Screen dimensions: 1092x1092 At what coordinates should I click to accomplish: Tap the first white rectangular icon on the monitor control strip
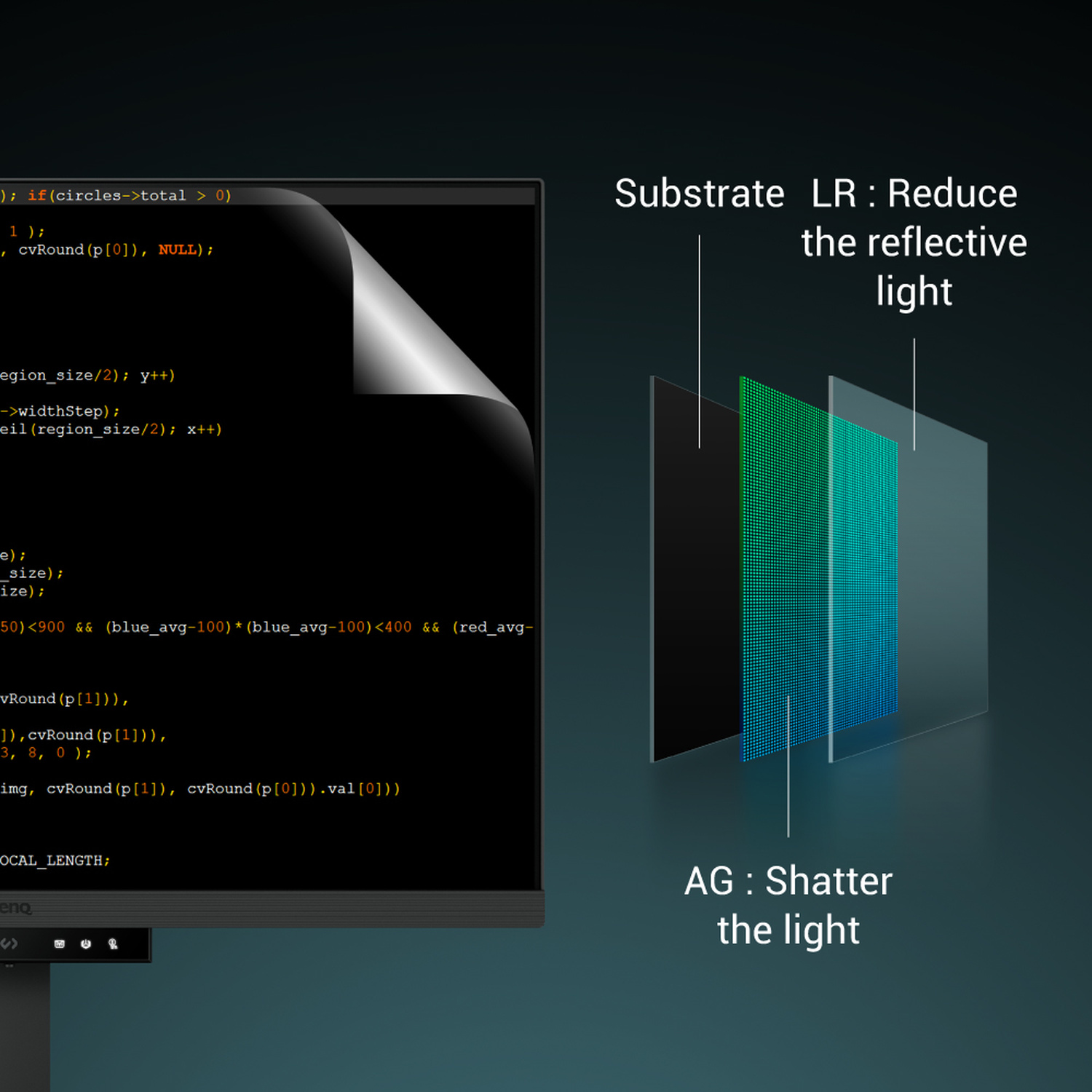click(60, 944)
